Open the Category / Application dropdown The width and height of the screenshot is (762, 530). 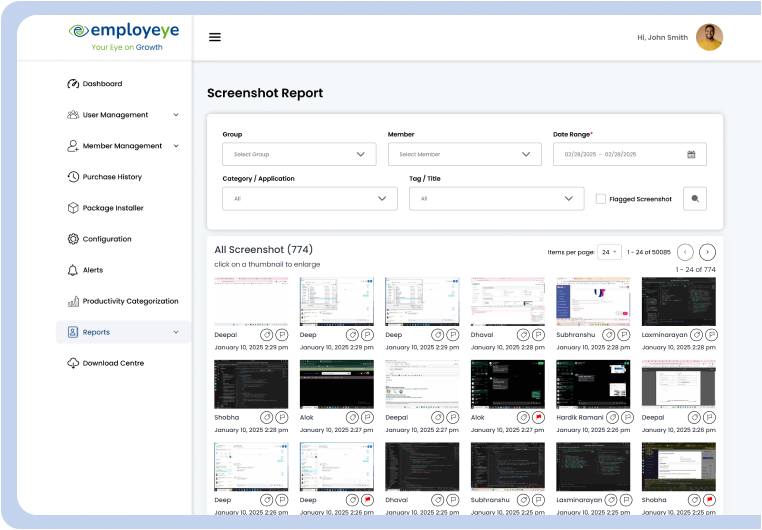(309, 199)
